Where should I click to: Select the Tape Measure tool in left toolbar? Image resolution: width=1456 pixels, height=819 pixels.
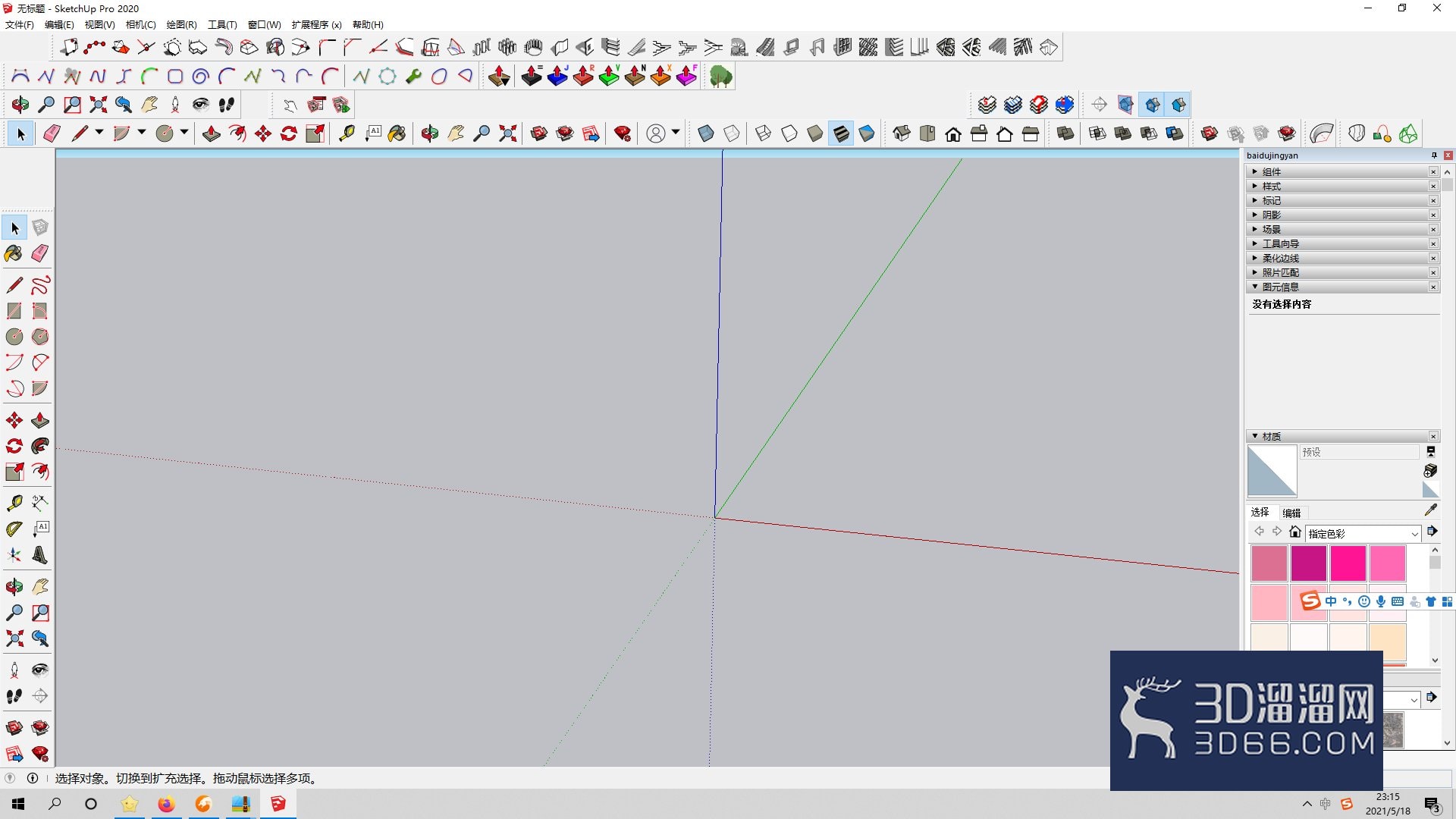coord(14,504)
